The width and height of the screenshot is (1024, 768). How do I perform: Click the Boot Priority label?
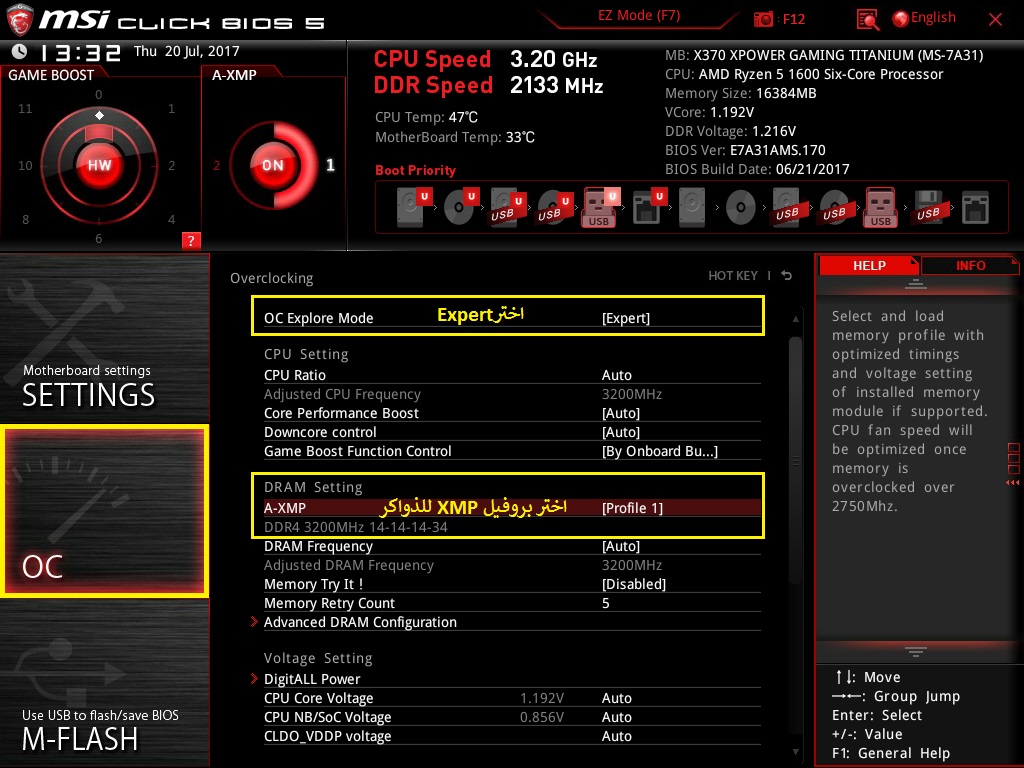tap(415, 170)
